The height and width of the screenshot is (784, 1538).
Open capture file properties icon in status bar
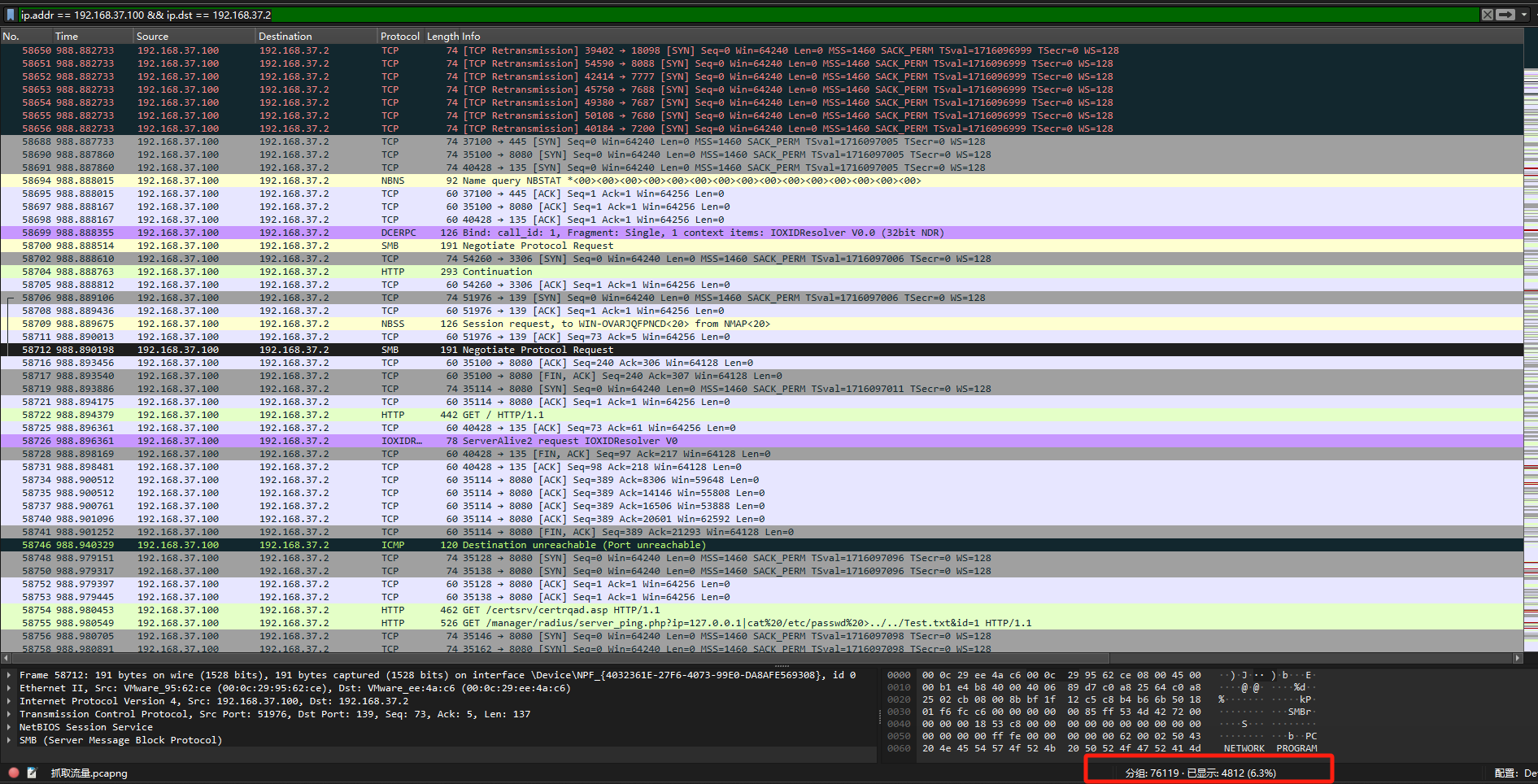click(32, 773)
